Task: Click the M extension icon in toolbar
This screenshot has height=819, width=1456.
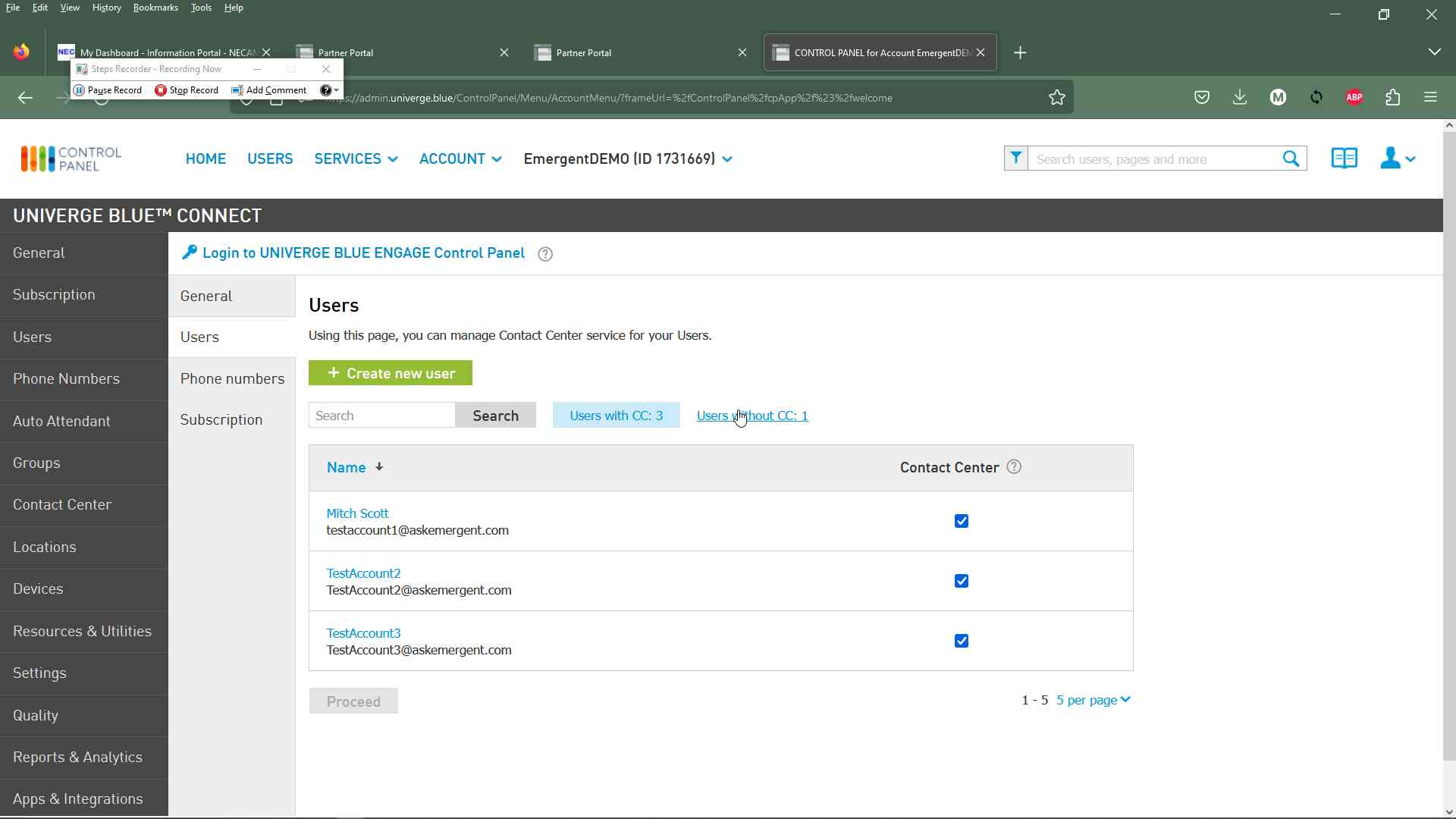Action: [1278, 97]
